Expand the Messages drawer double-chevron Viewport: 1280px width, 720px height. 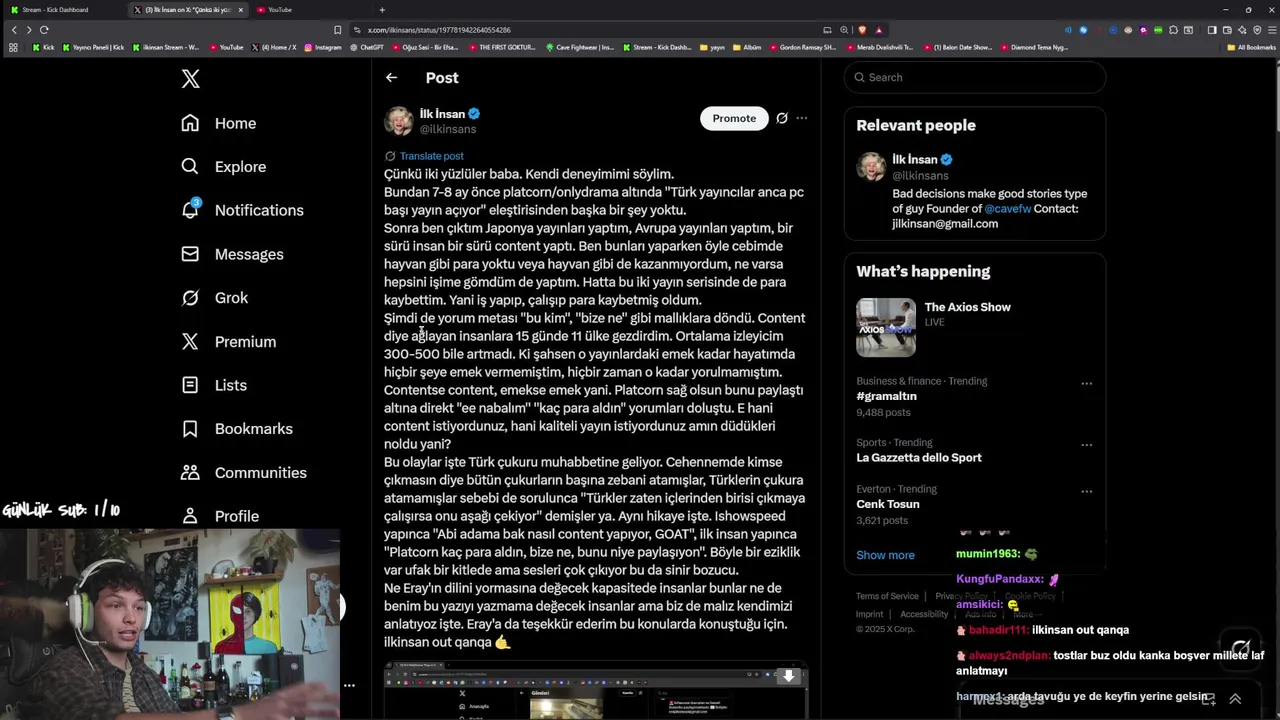click(x=1235, y=699)
